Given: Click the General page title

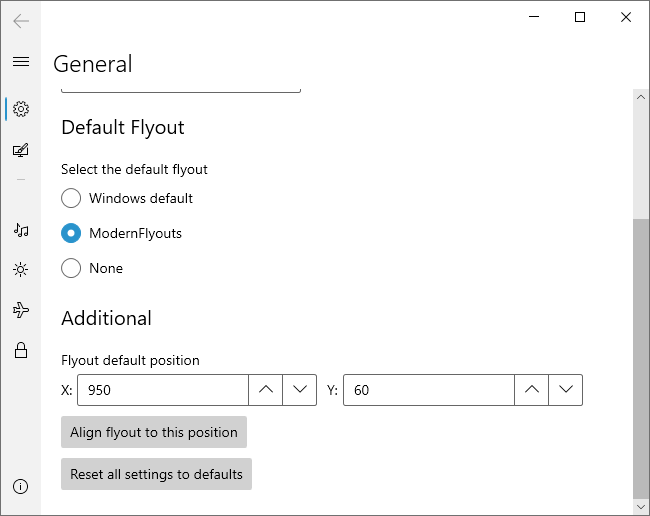Looking at the screenshot, I should [93, 64].
